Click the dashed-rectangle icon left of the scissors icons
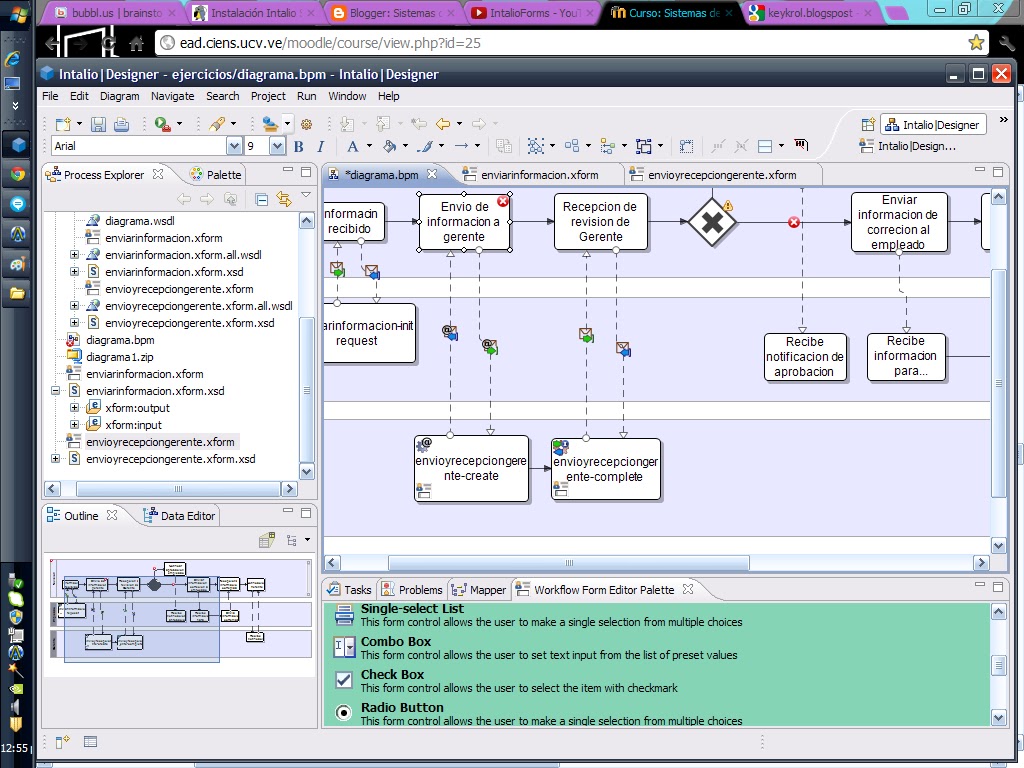 pyautogui.click(x=686, y=146)
